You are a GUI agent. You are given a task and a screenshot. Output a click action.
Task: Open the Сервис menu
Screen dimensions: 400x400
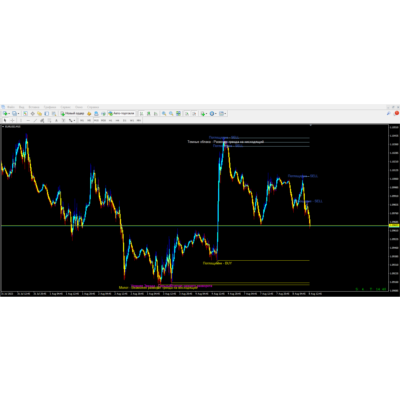pos(66,107)
